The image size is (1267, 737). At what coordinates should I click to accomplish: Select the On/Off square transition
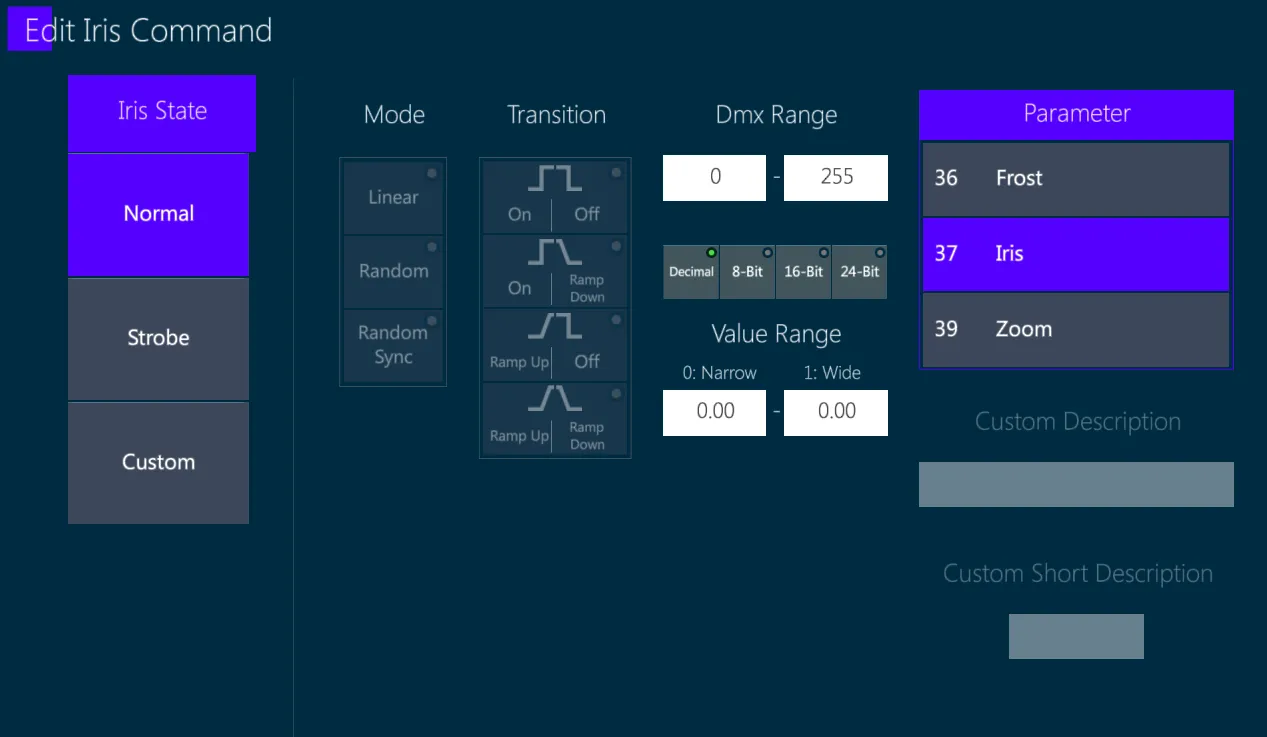point(555,197)
